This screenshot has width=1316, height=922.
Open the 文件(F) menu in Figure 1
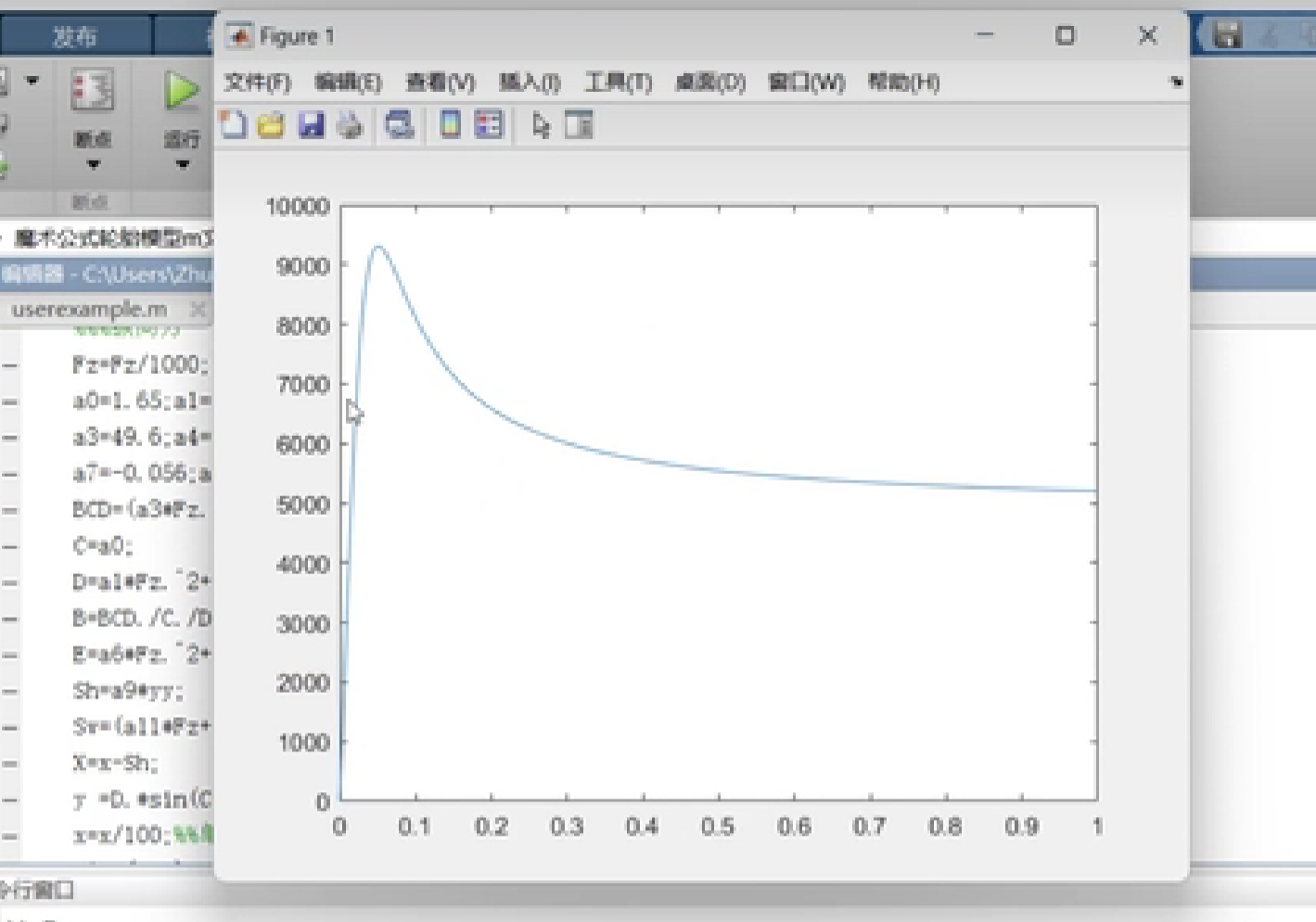pos(257,83)
